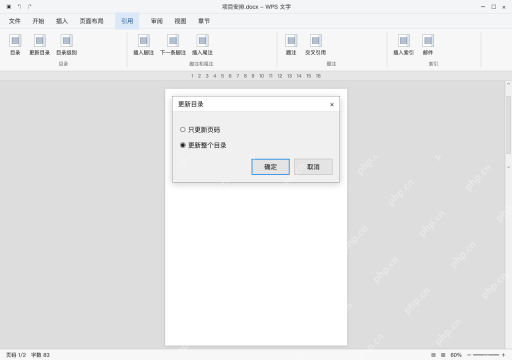Click the 邮件 ribbon icon
Screen dimensions: 512x360
coord(428,41)
